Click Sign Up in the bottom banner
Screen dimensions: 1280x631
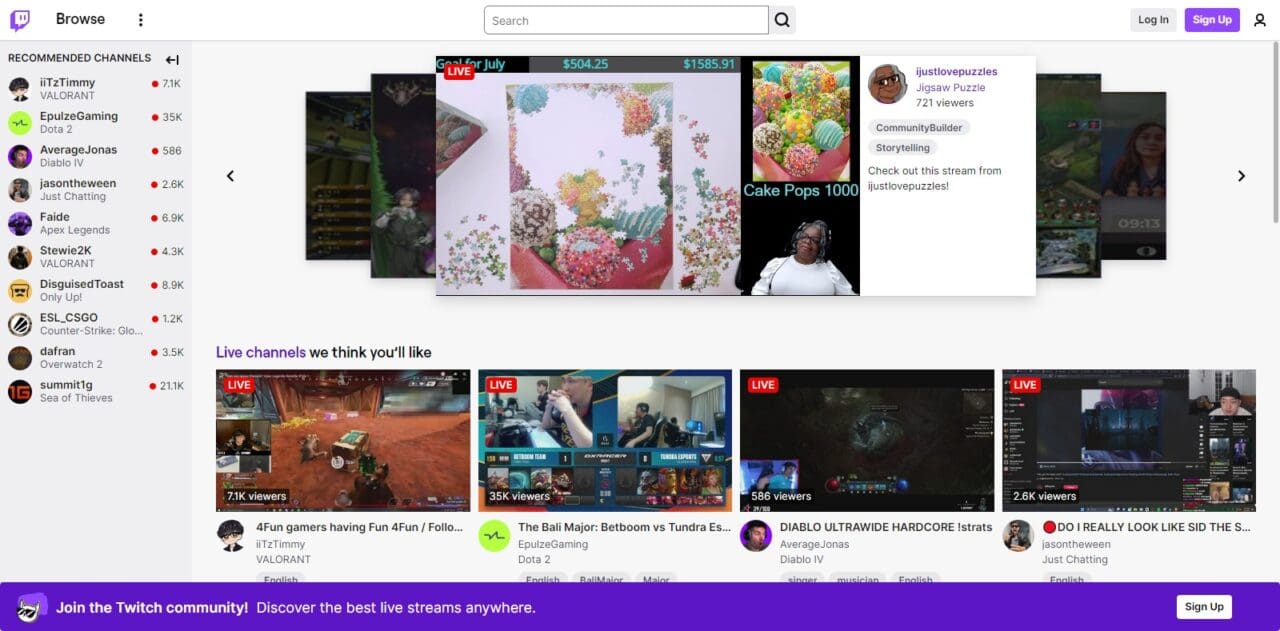(1204, 607)
